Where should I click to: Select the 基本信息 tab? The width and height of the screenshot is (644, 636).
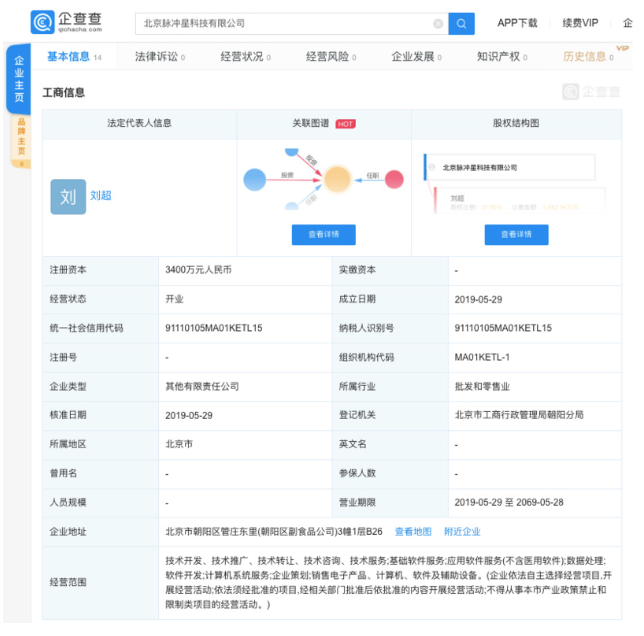point(74,56)
